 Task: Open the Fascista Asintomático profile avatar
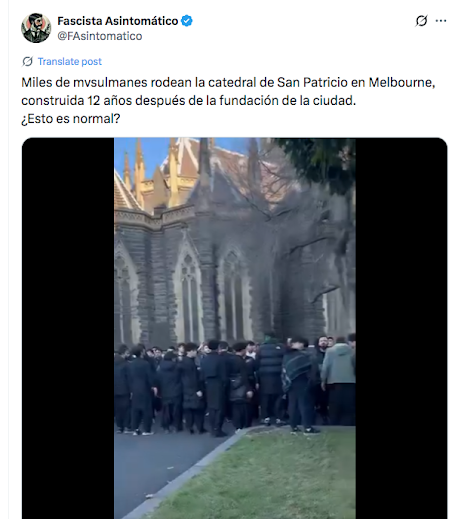click(x=36, y=28)
